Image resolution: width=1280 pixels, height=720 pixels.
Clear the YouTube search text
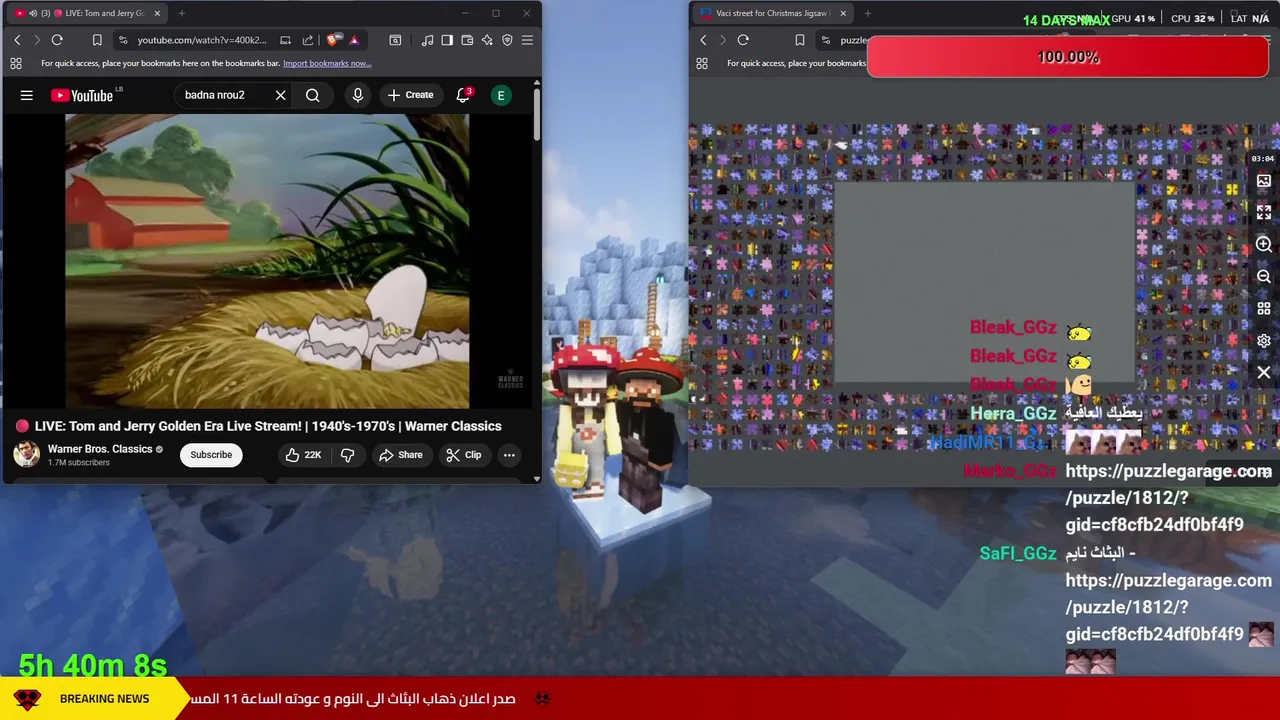[x=281, y=95]
